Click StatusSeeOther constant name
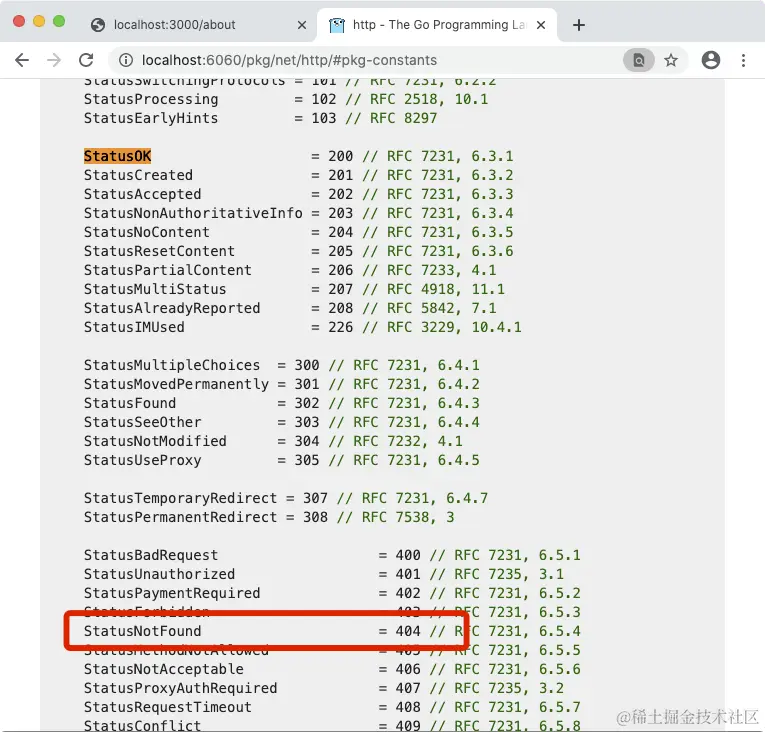Image resolution: width=765 pixels, height=732 pixels. [142, 423]
